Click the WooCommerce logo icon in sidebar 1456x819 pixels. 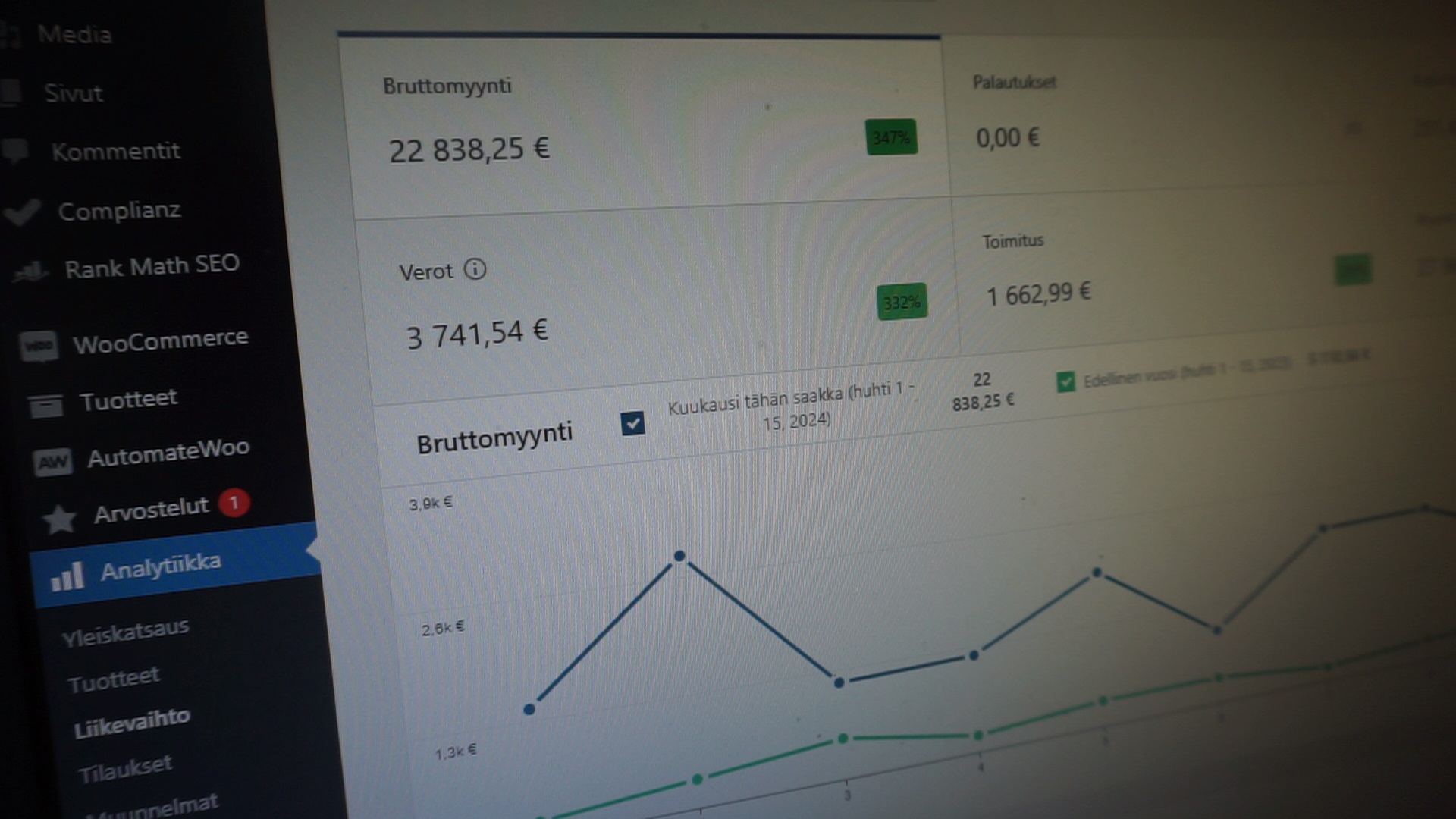pyautogui.click(x=39, y=346)
